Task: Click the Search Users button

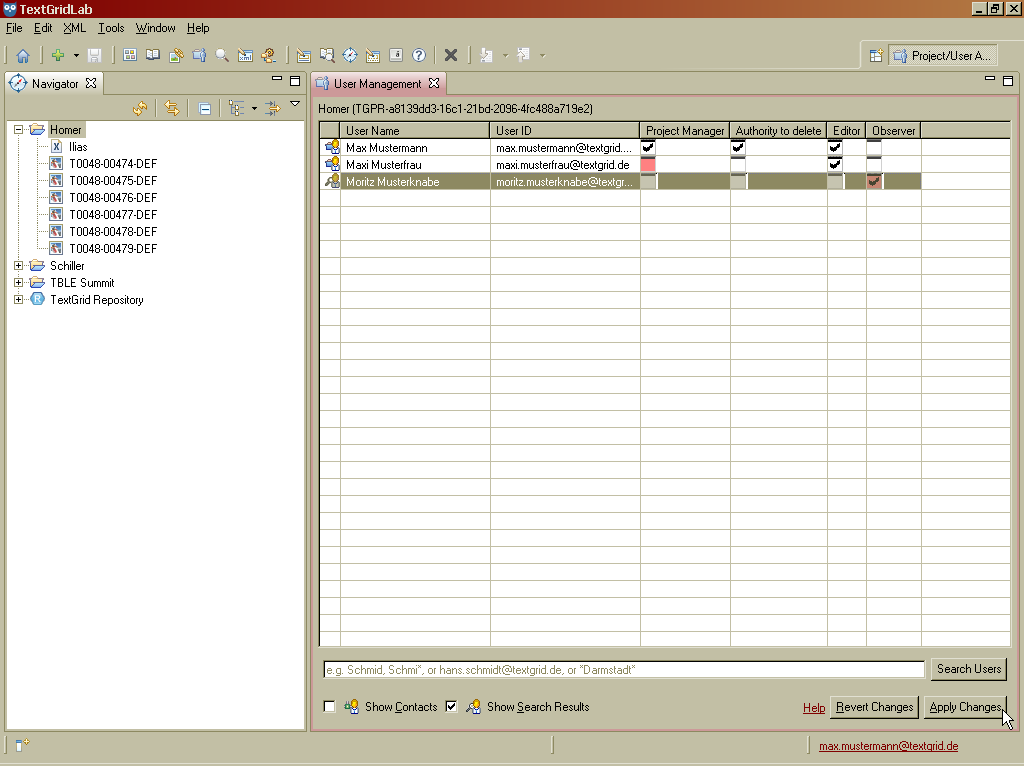Action: click(968, 669)
